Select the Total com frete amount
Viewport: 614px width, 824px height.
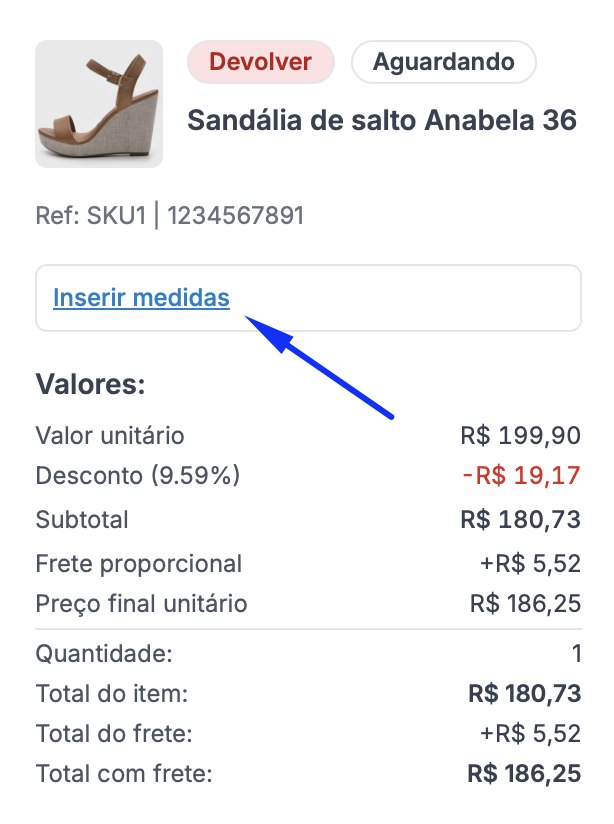click(524, 773)
